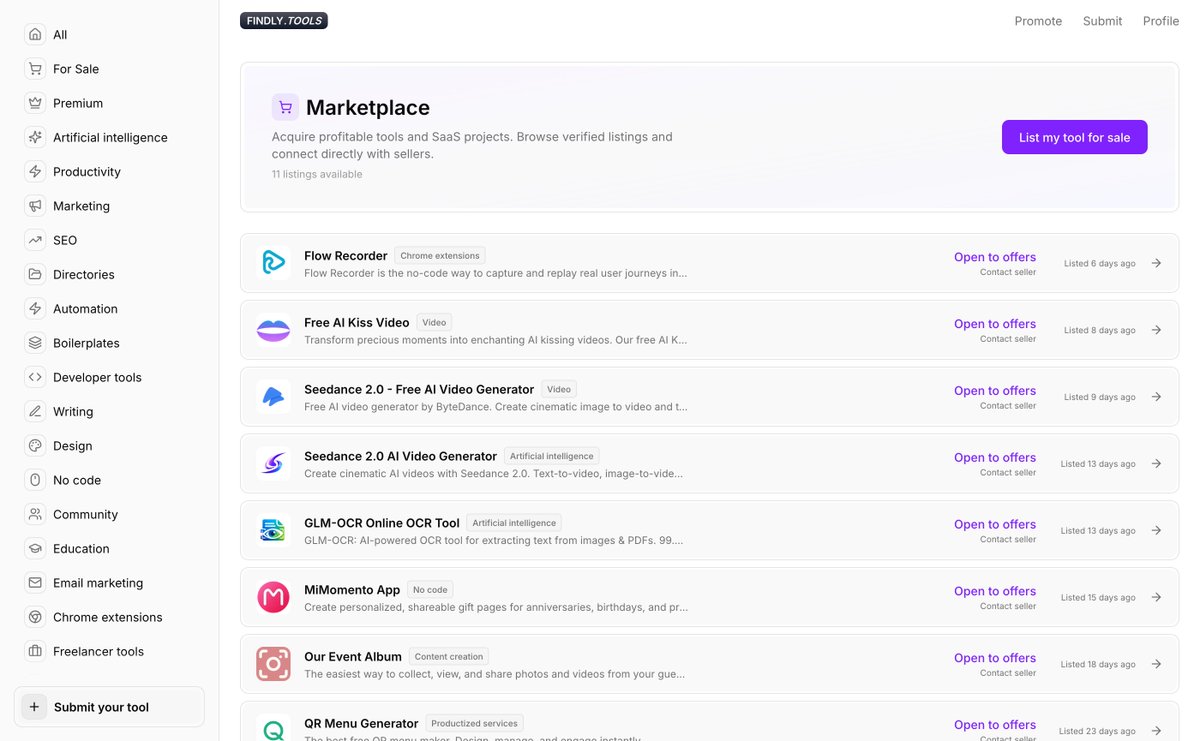The width and height of the screenshot is (1200, 741).
Task: Click the GLM-OCR Online OCR Tool logo
Action: click(x=273, y=530)
